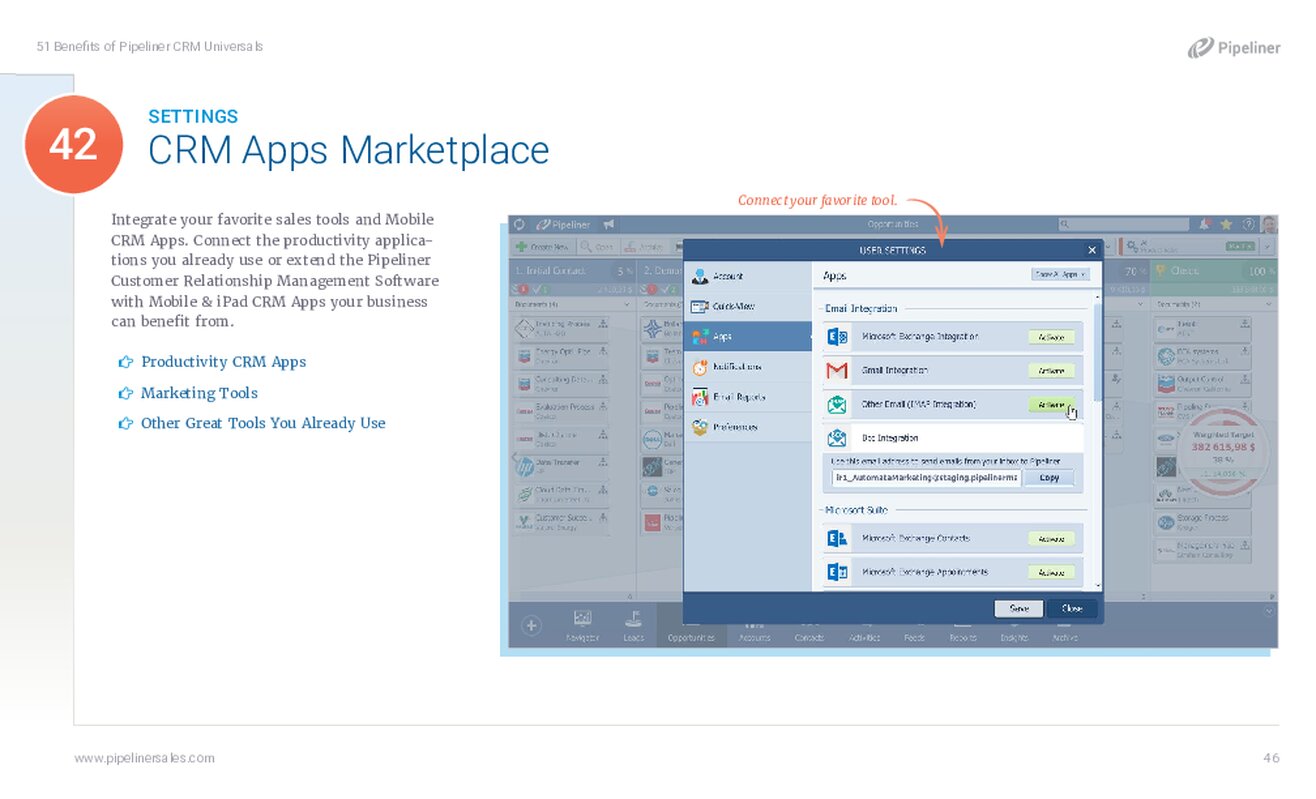Viewport: 1316px width, 799px height.
Task: Open Notifications settings section
Action: [738, 367]
